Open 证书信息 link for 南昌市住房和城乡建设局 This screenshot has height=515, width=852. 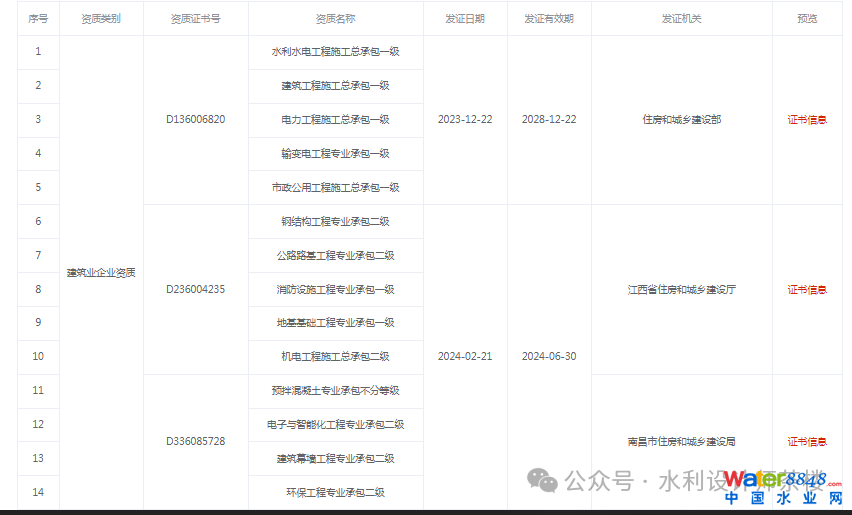tap(806, 441)
